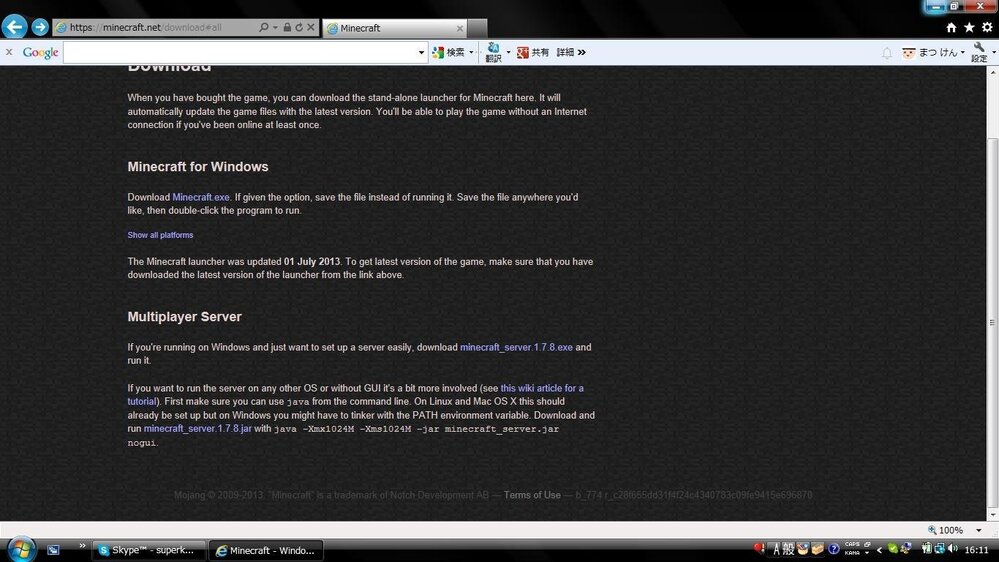This screenshot has width=999, height=562.
Task: Open a new tab with the blank tab button
Action: [477, 28]
